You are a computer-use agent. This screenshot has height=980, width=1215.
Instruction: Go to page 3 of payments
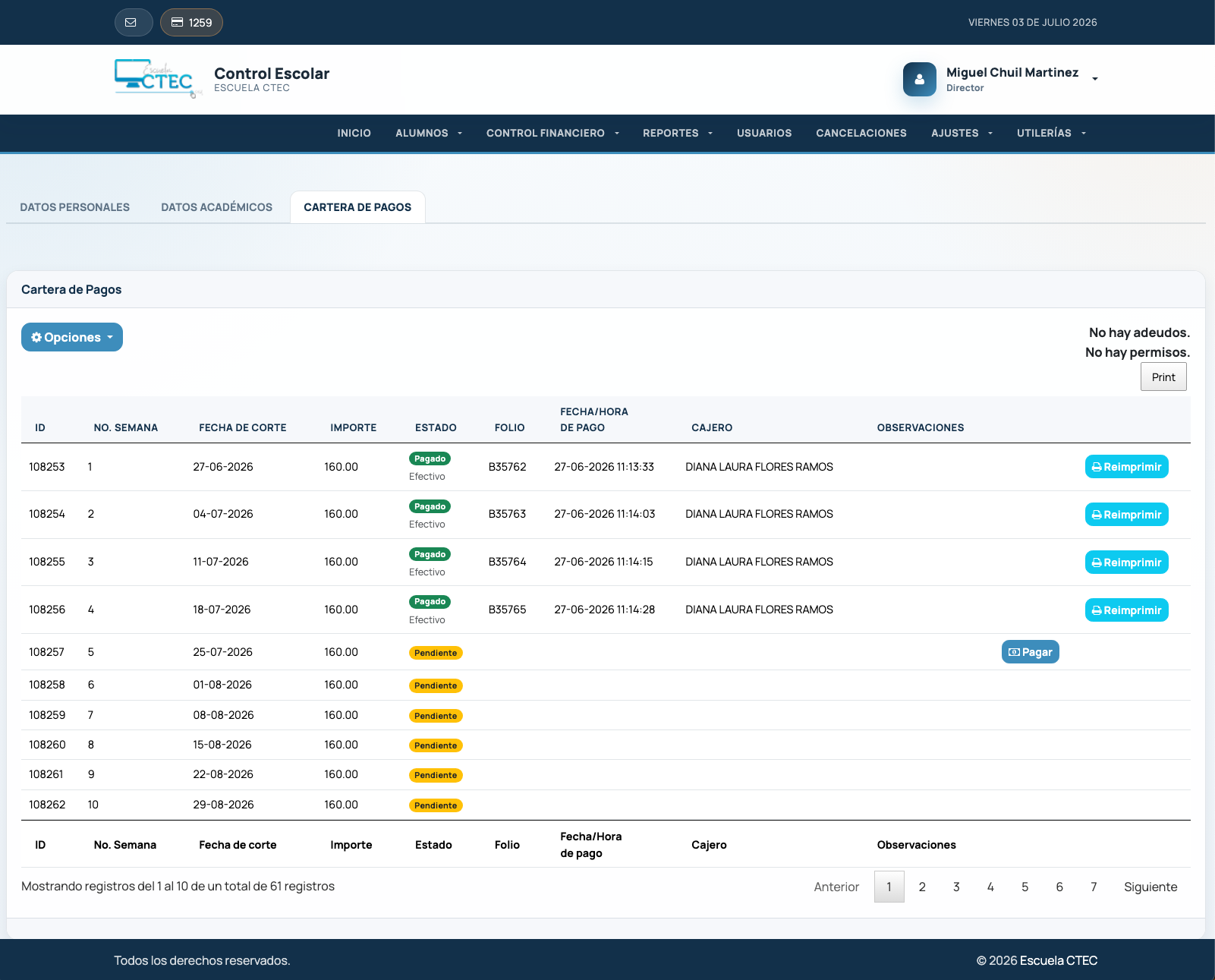pos(956,887)
